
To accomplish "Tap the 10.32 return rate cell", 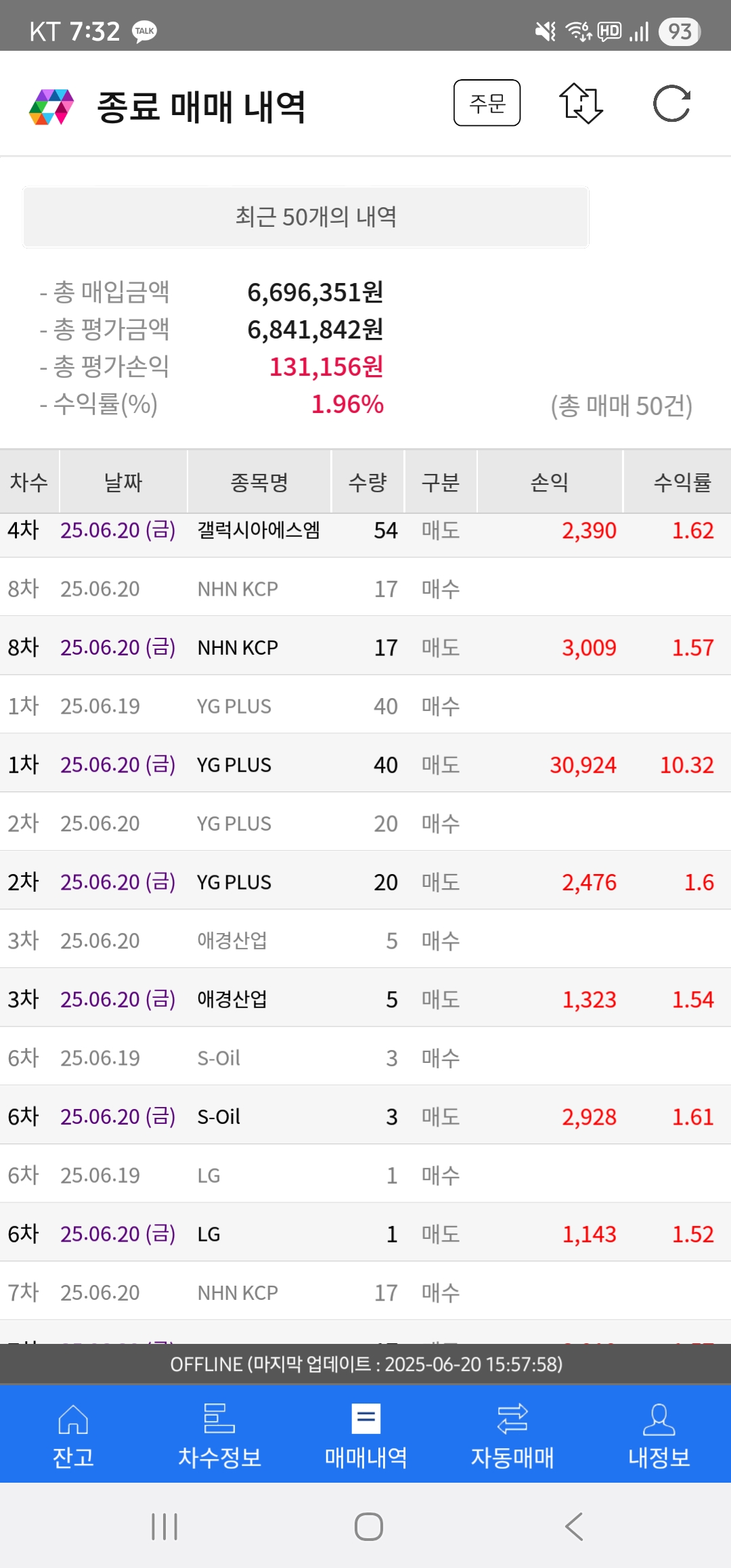I will (x=687, y=765).
